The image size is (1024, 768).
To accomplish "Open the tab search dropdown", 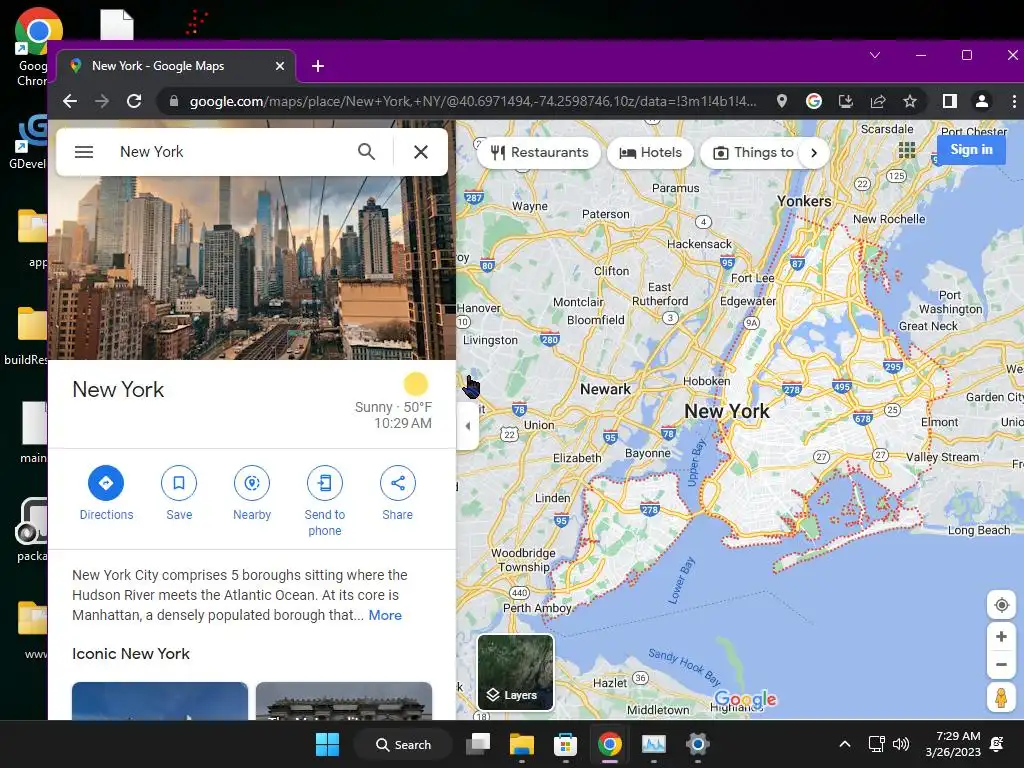I will pyautogui.click(x=875, y=56).
